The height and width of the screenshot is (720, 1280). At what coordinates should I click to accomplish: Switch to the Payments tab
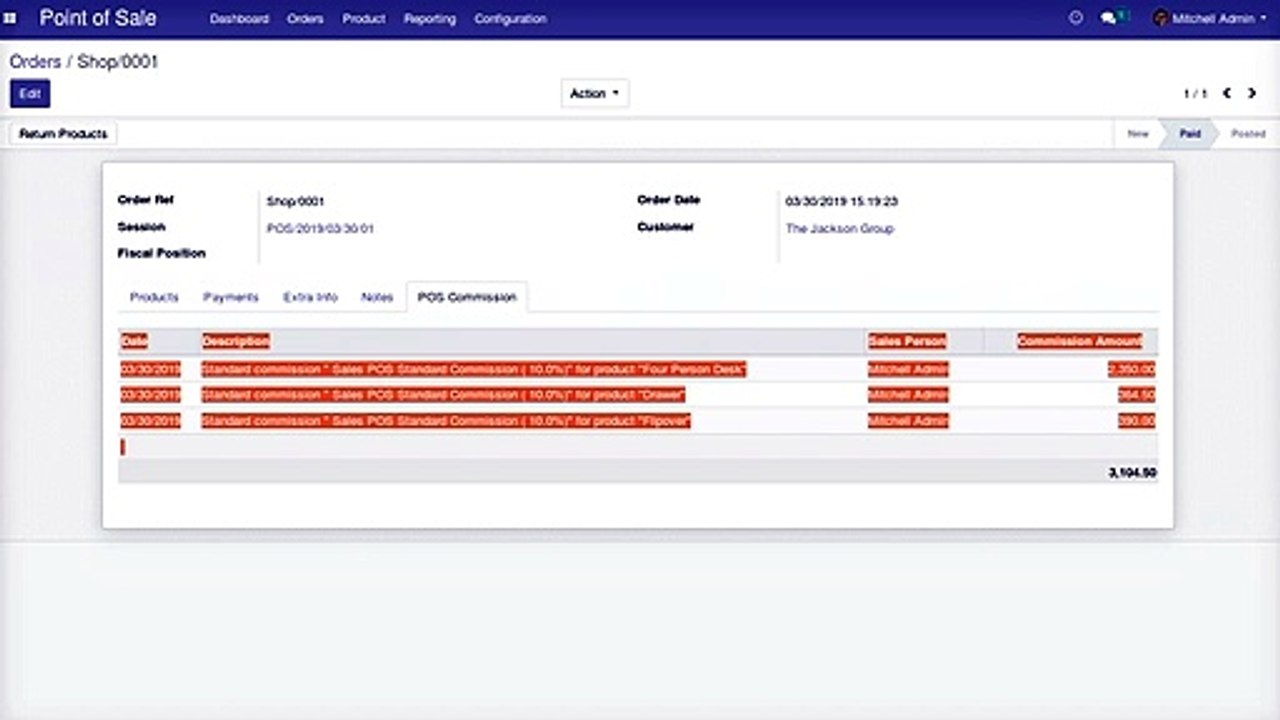[x=231, y=297]
